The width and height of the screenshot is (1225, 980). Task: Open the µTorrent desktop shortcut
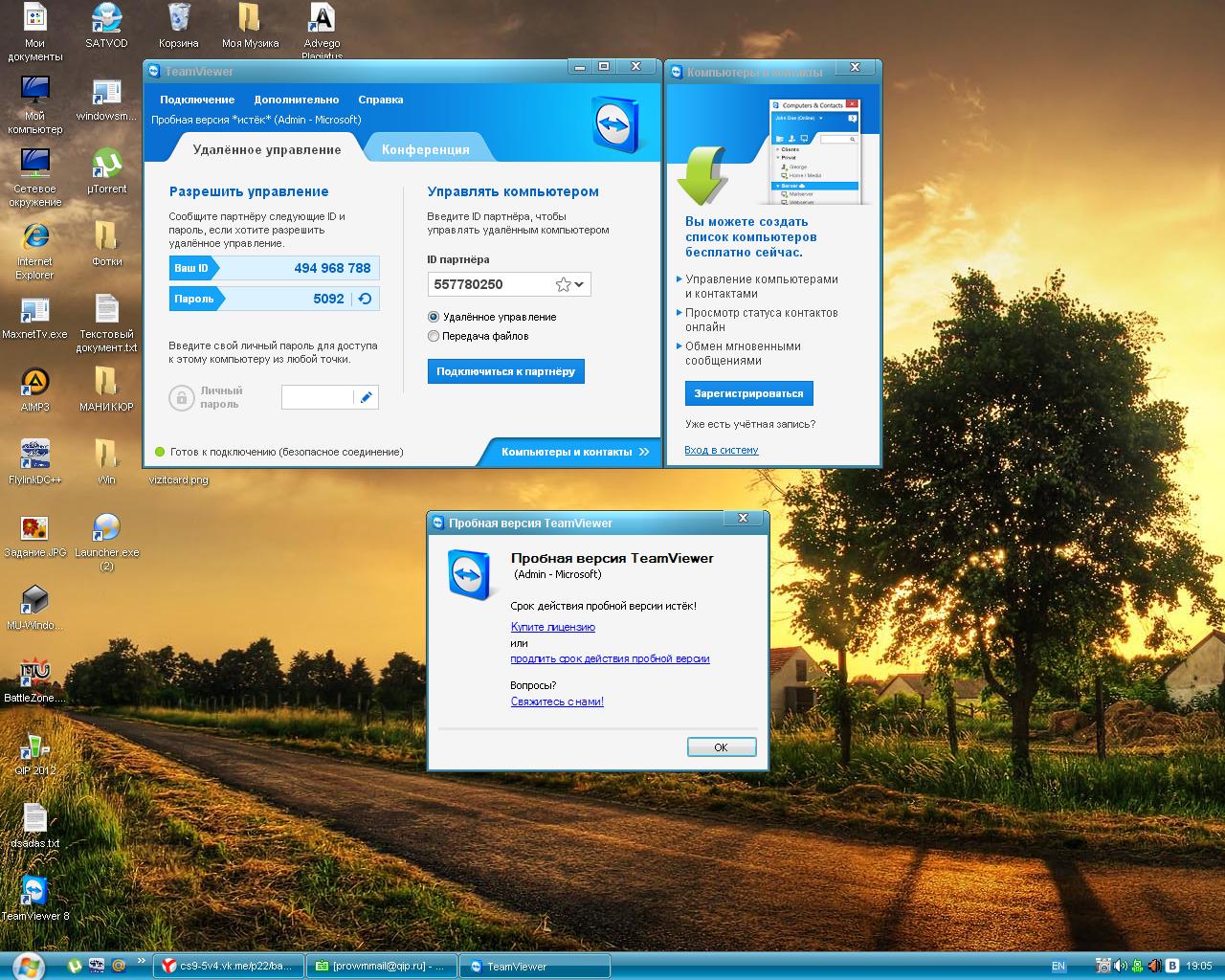106,172
